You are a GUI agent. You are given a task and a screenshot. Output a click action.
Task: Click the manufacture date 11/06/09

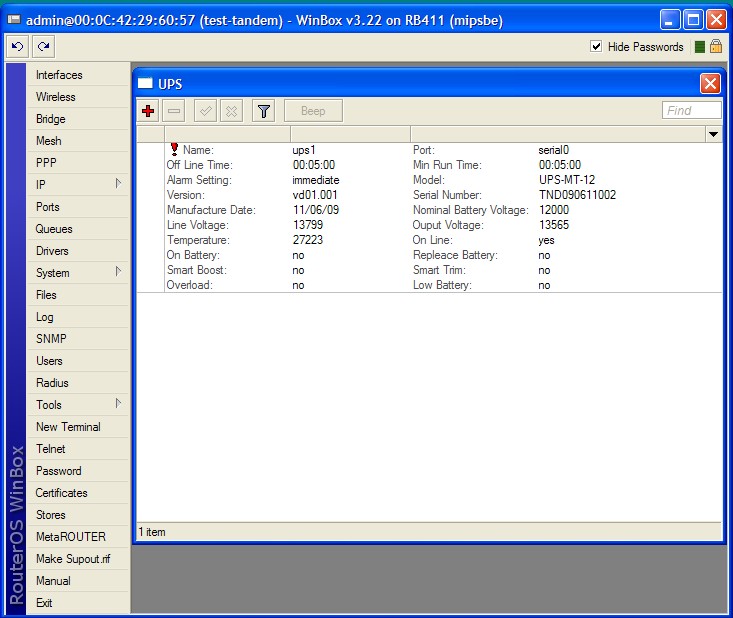[x=316, y=210]
